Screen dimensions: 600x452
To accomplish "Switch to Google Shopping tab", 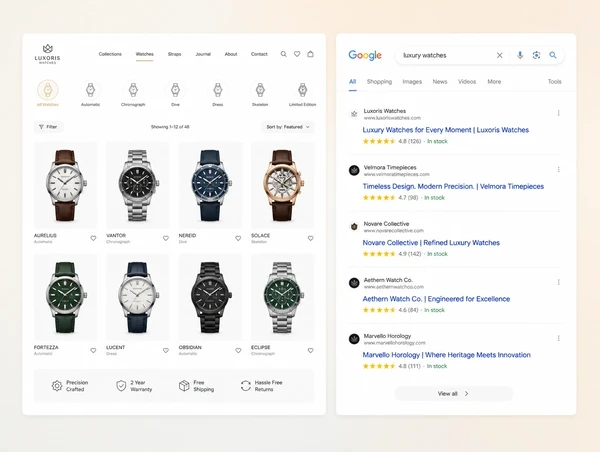I will [x=379, y=82].
